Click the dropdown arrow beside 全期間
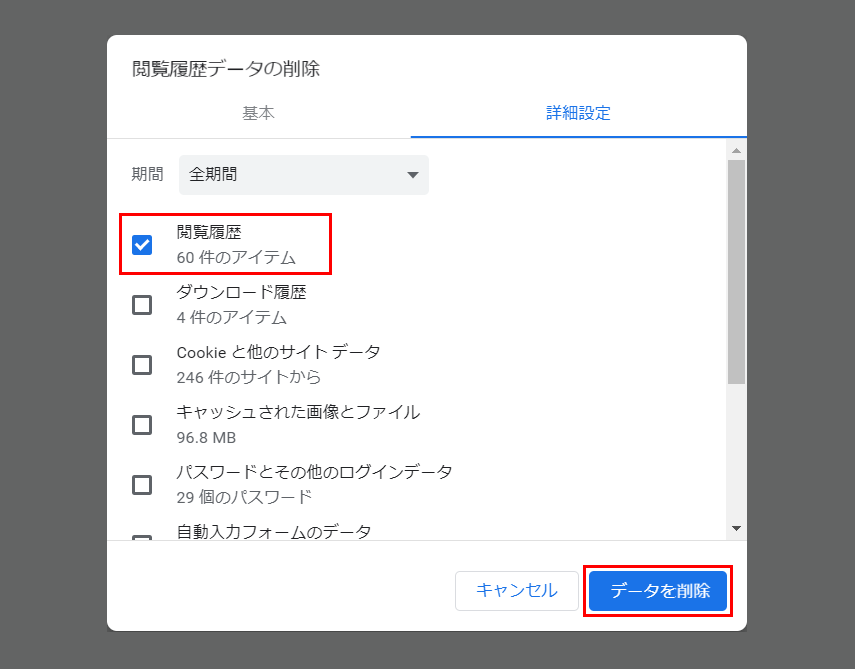The image size is (855, 669). pos(413,175)
